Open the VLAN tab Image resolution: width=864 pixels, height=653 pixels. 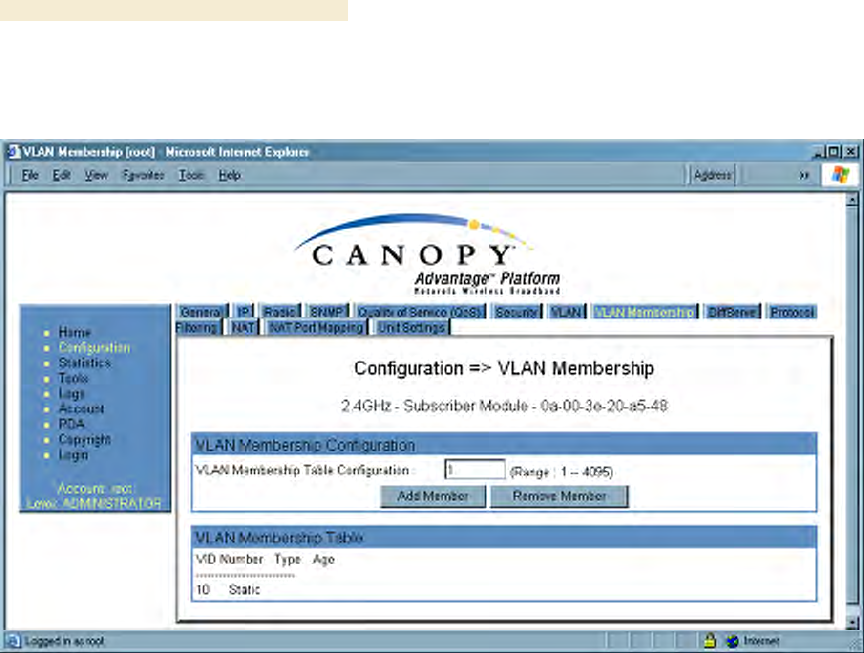point(567,312)
